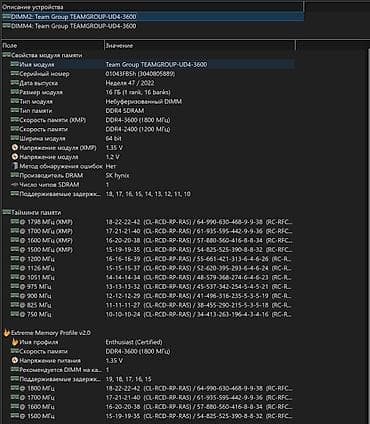Click the value Неделя 47 / 2022
This screenshot has width=370, height=424.
[x=130, y=83]
